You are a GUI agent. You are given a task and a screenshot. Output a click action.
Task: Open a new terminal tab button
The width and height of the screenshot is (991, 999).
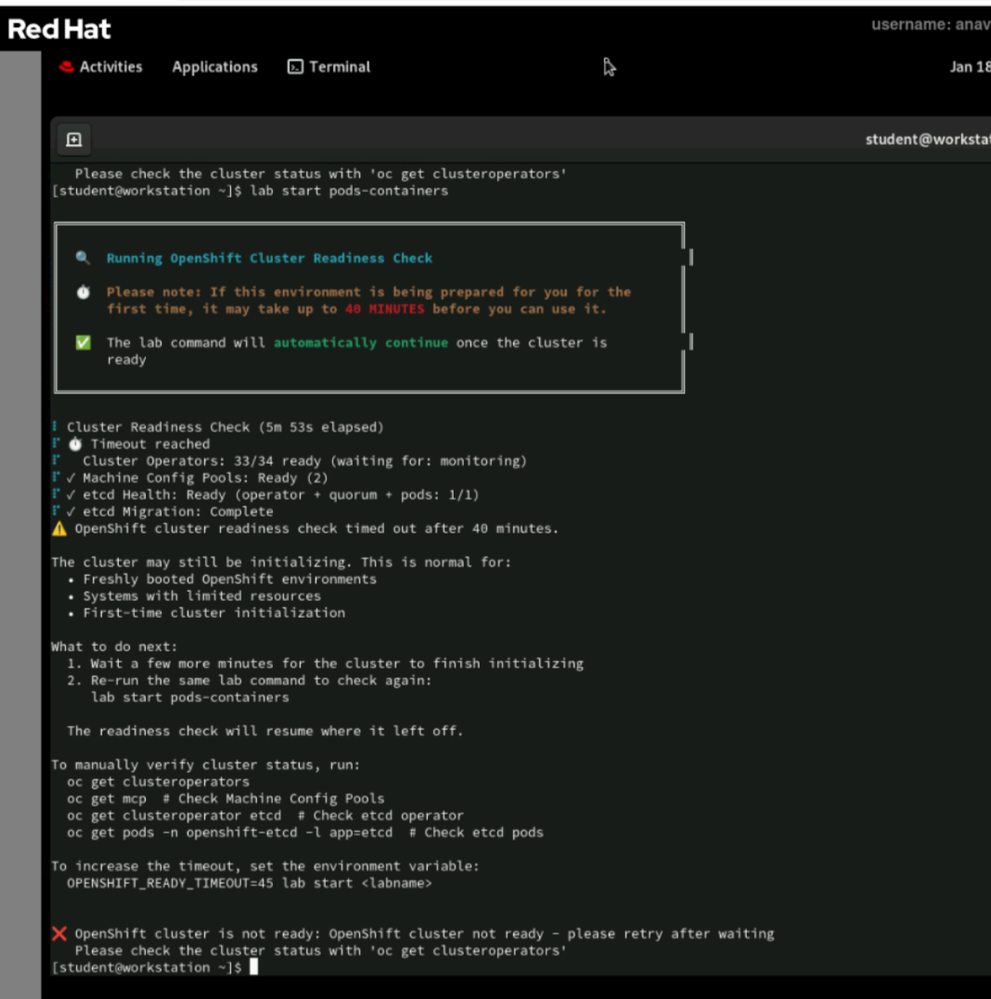click(74, 140)
